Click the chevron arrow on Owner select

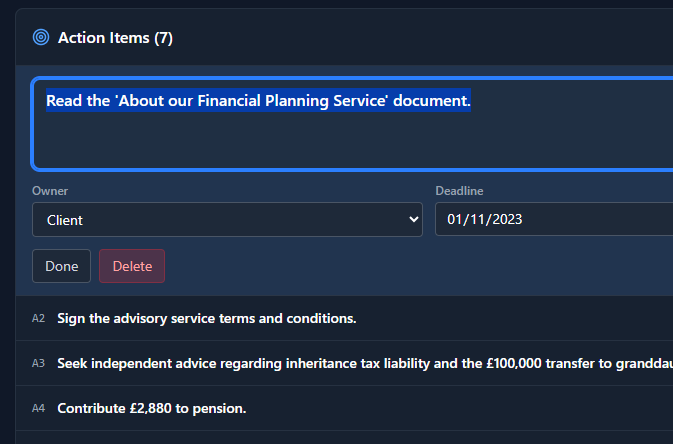414,220
